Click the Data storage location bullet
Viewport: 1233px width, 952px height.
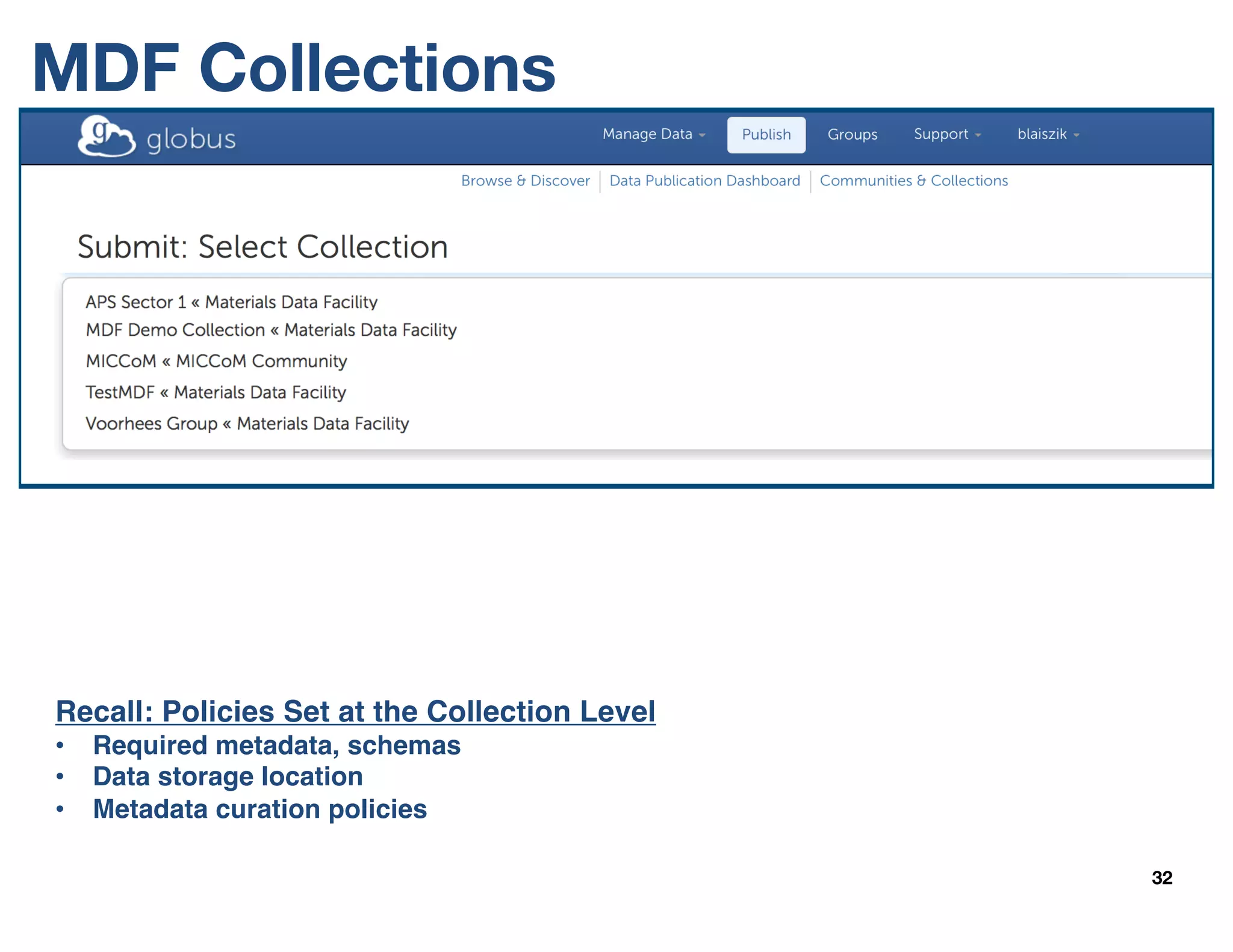pos(228,776)
